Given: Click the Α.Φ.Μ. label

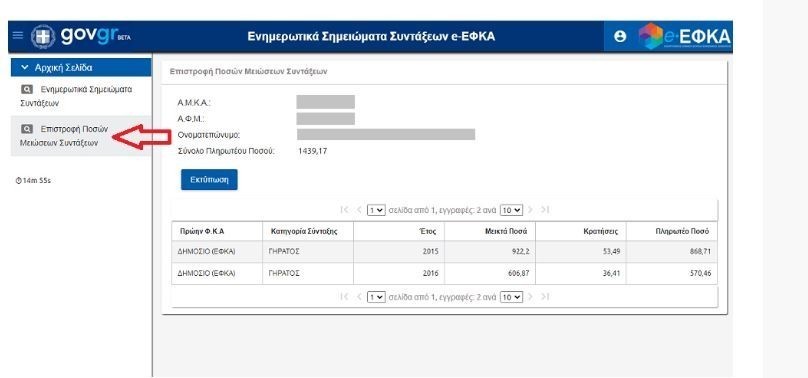Looking at the screenshot, I should coord(192,119).
